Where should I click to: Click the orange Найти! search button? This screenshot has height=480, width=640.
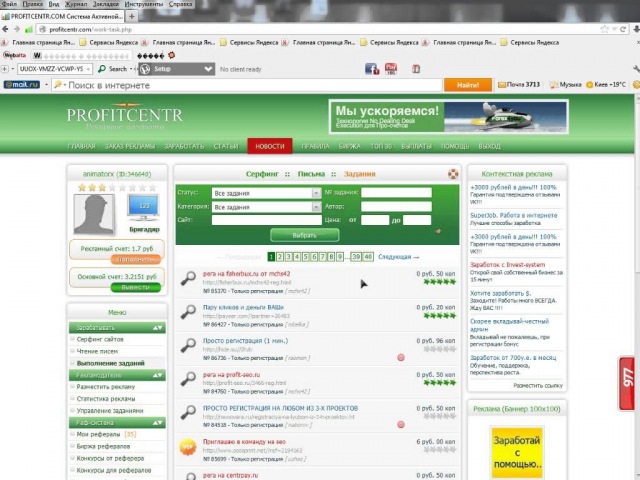[468, 85]
